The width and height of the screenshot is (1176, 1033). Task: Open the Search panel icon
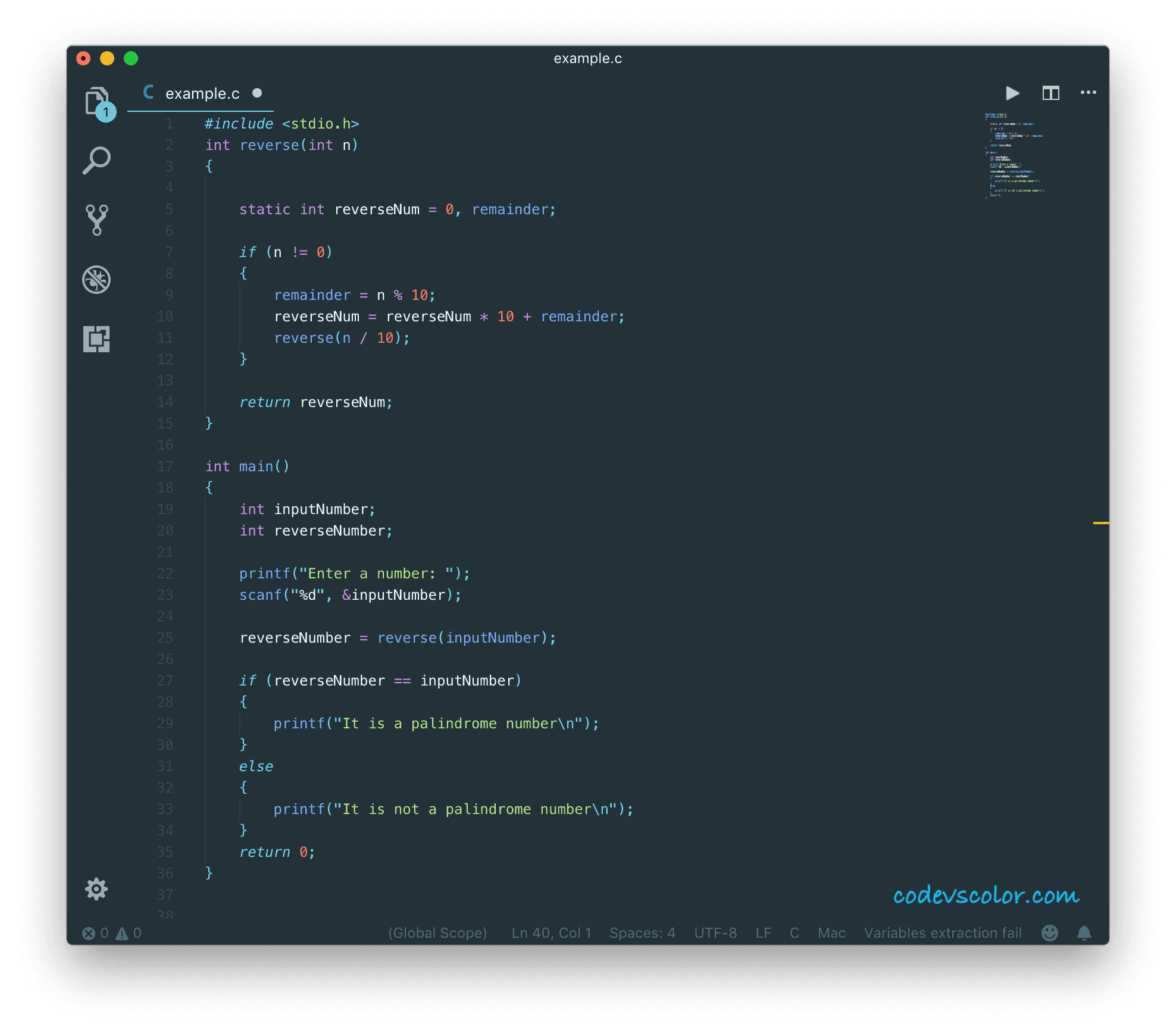point(96,160)
